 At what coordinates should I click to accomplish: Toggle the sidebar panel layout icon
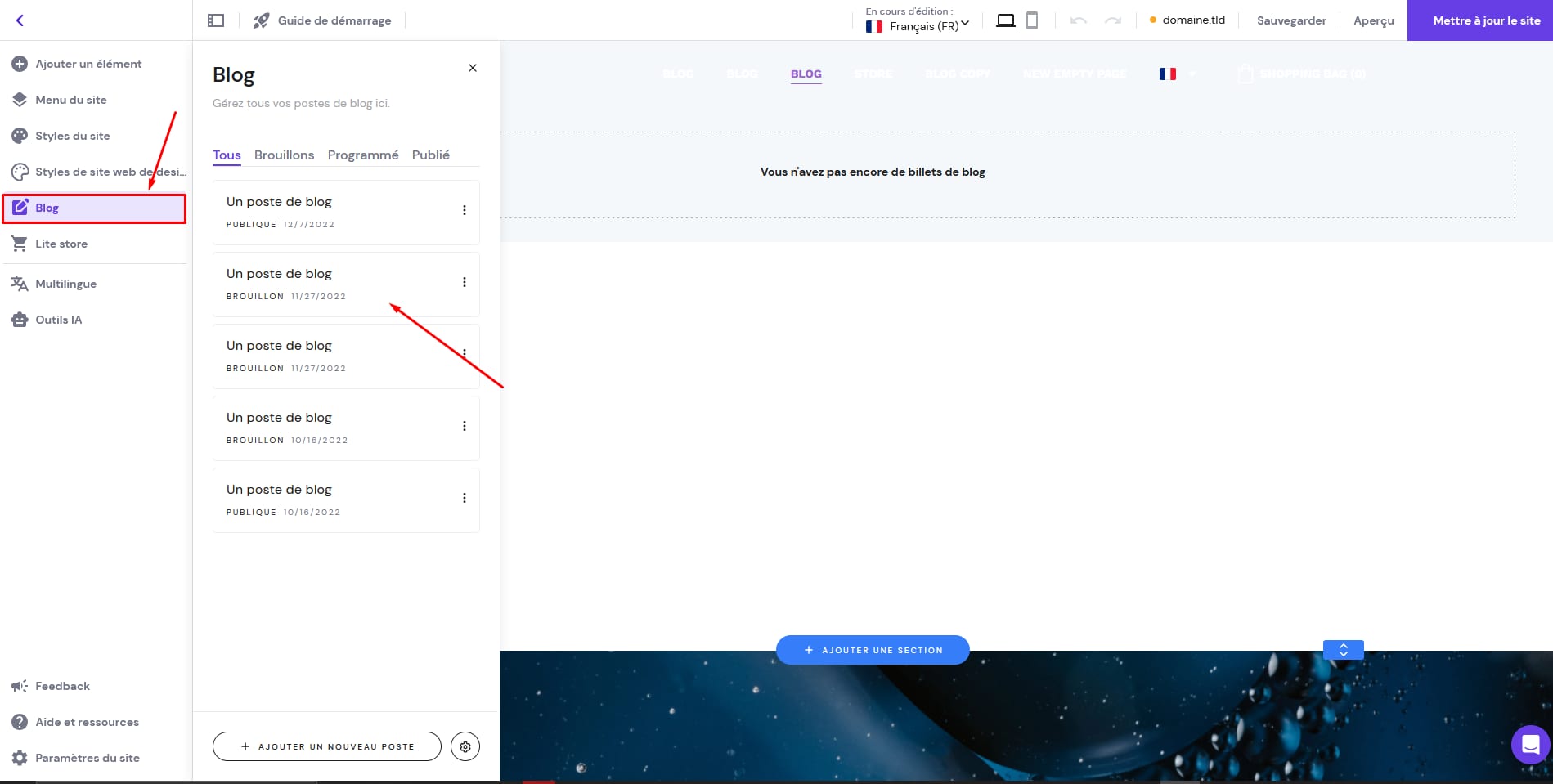[x=216, y=20]
